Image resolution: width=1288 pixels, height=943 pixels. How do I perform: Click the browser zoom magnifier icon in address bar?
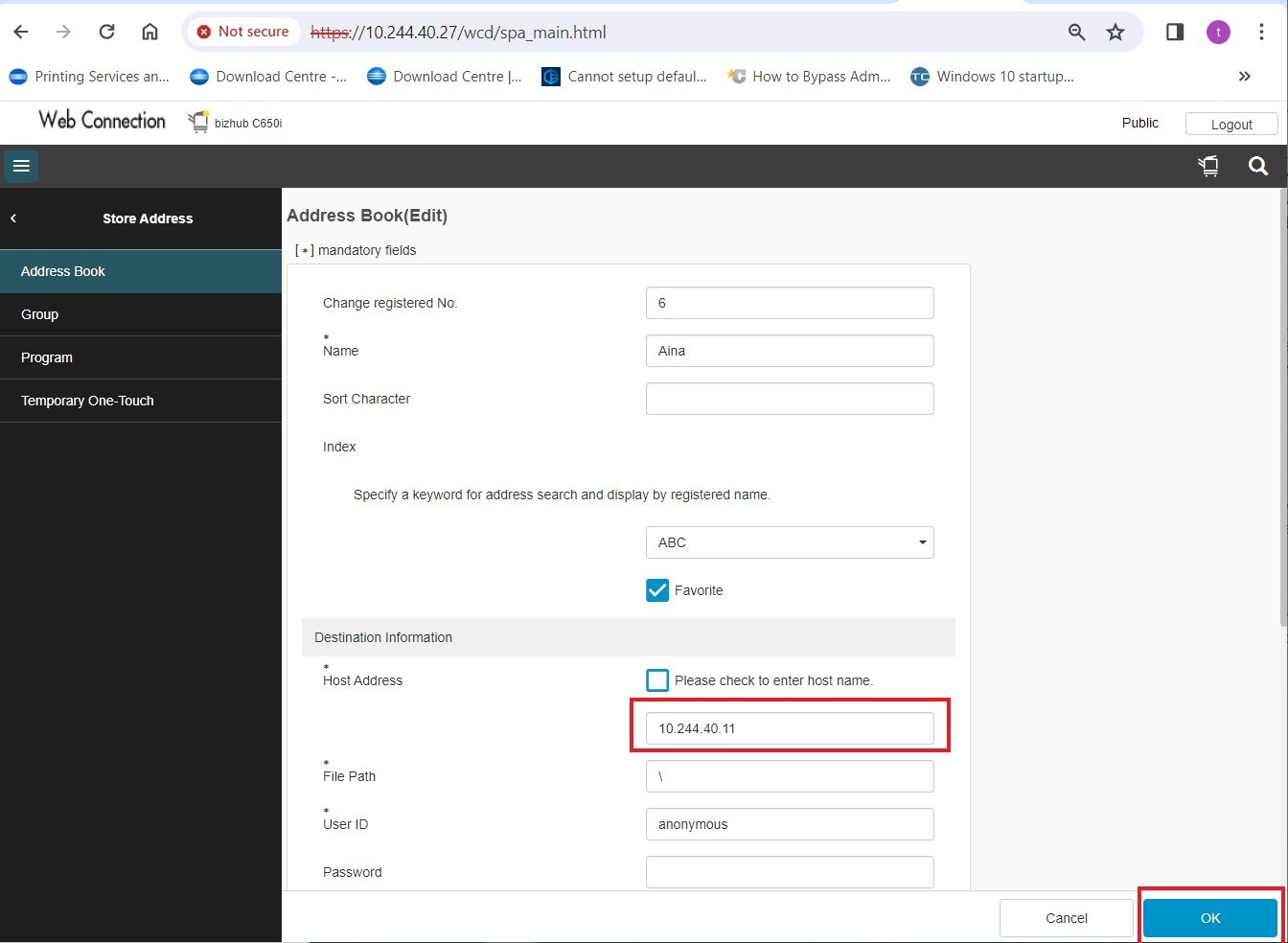[x=1076, y=33]
